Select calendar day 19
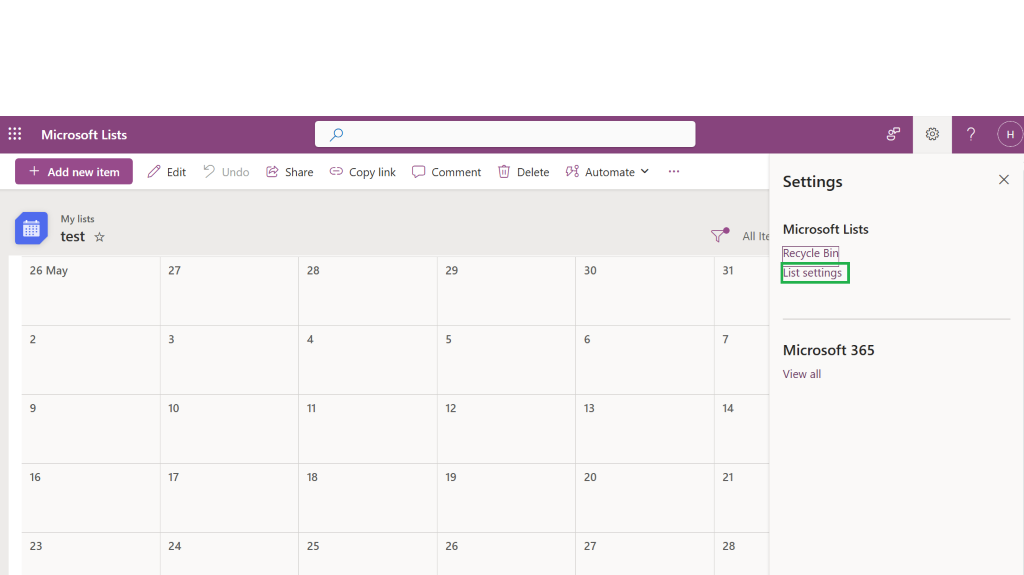This screenshot has width=1024, height=575. 506,498
